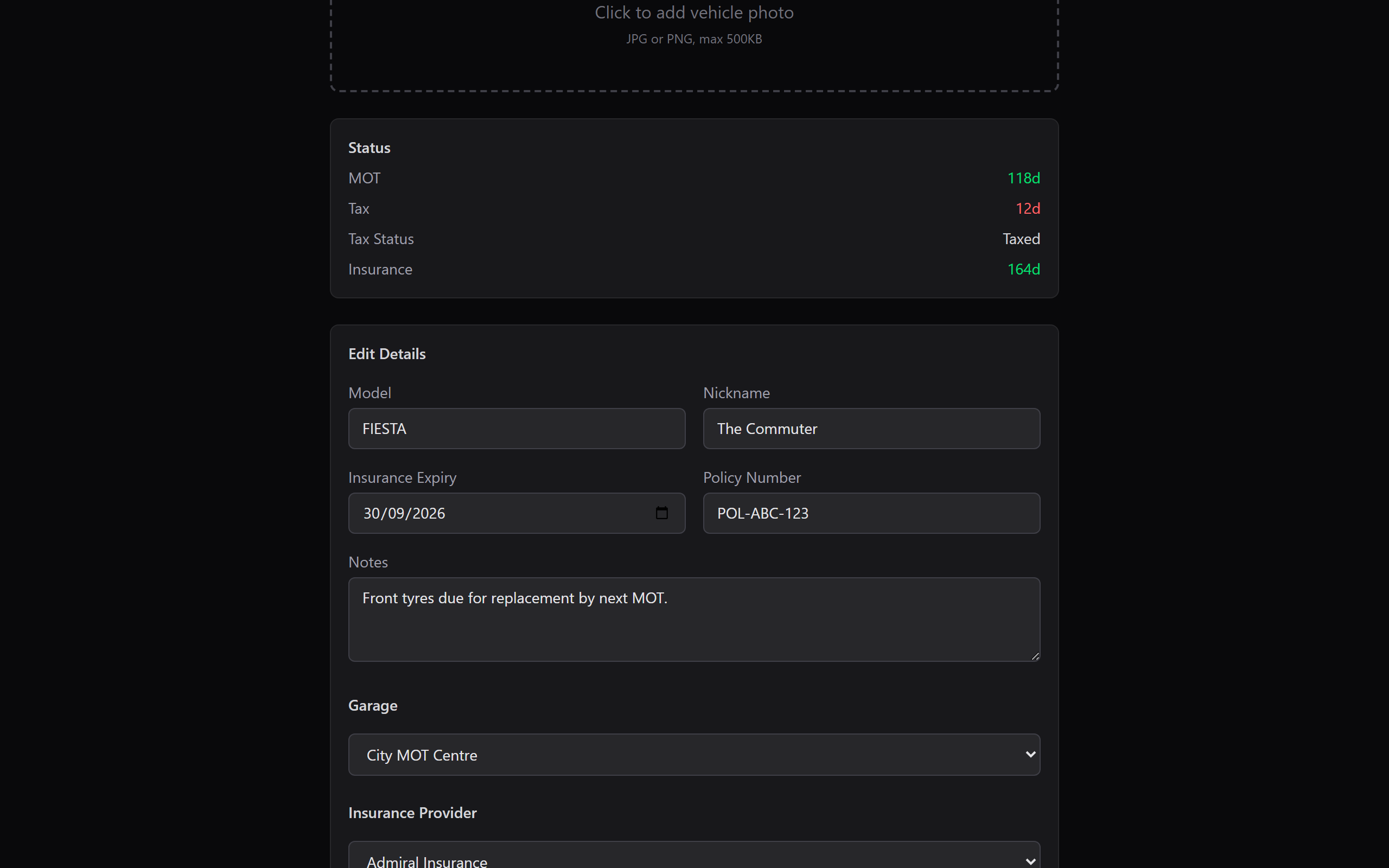Click the Policy Number field POL-ABC-123
1389x868 pixels.
[x=871, y=513]
